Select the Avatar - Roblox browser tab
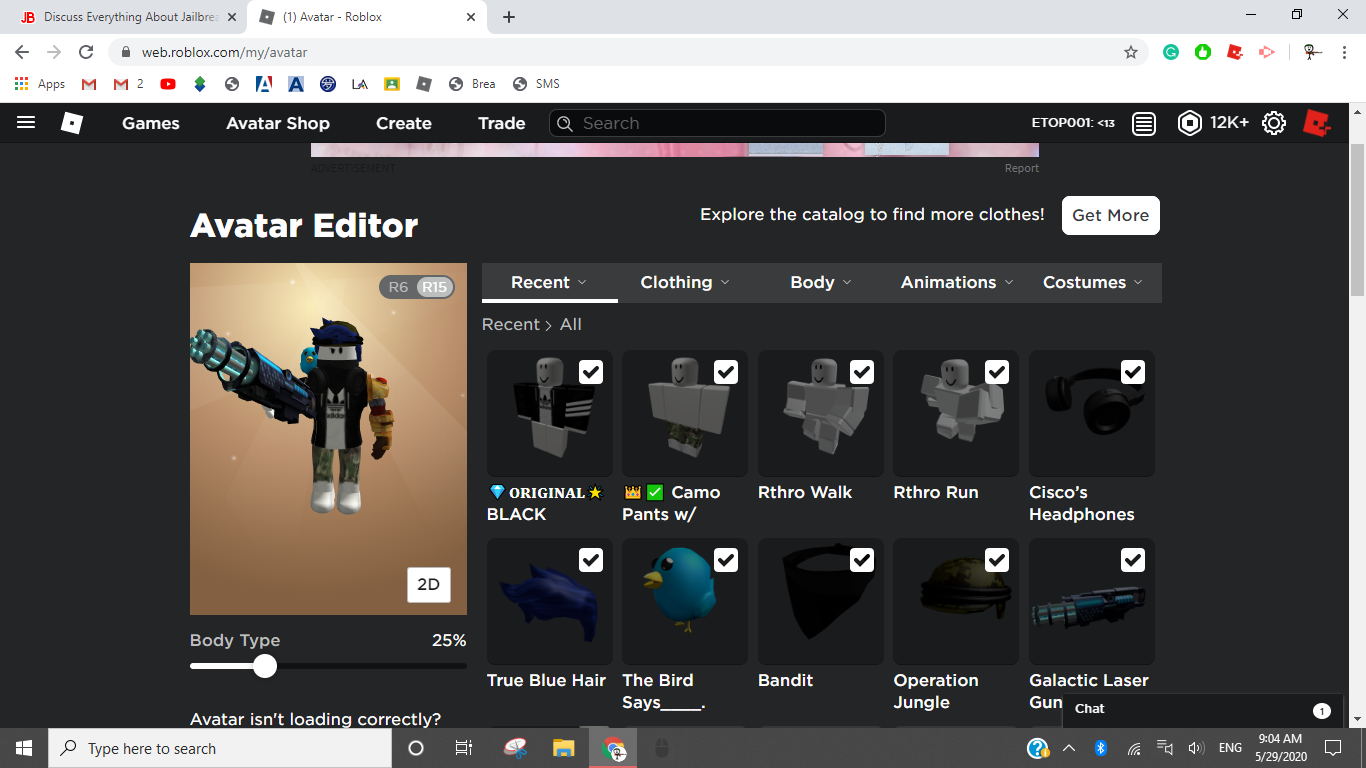 pyautogui.click(x=368, y=17)
